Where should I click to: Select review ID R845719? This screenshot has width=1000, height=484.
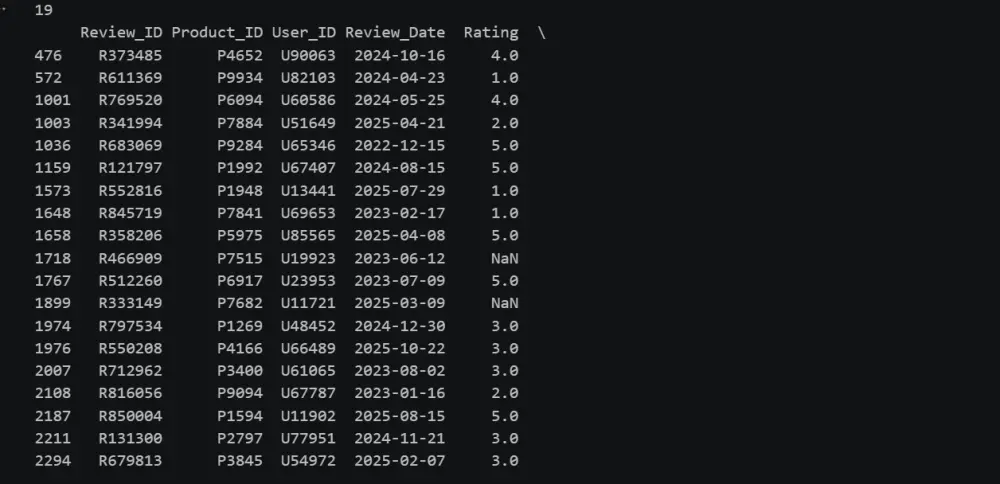[x=130, y=213]
